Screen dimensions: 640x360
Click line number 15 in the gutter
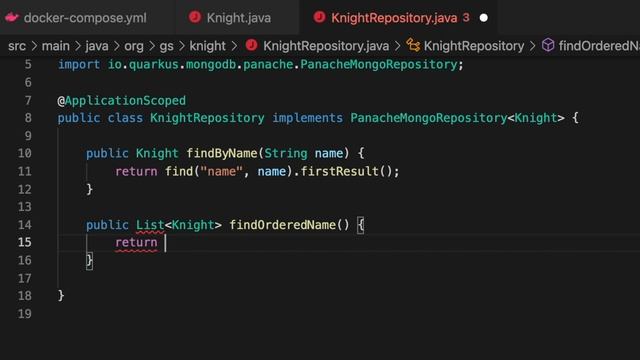coord(24,242)
